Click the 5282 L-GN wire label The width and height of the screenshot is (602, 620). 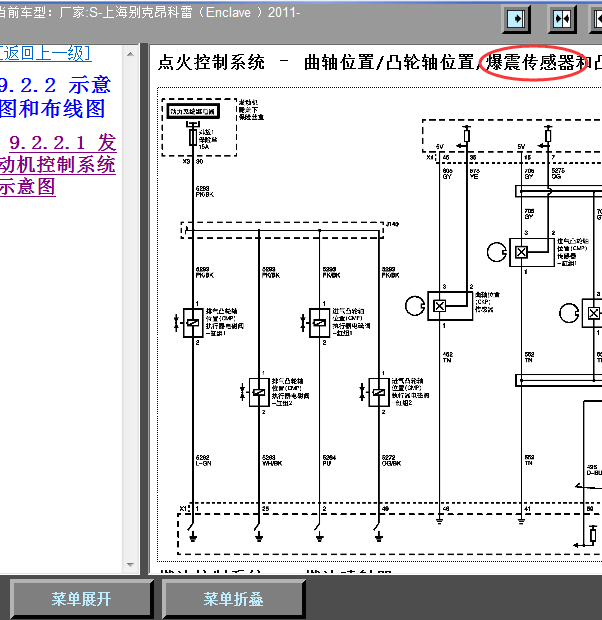pos(203,460)
